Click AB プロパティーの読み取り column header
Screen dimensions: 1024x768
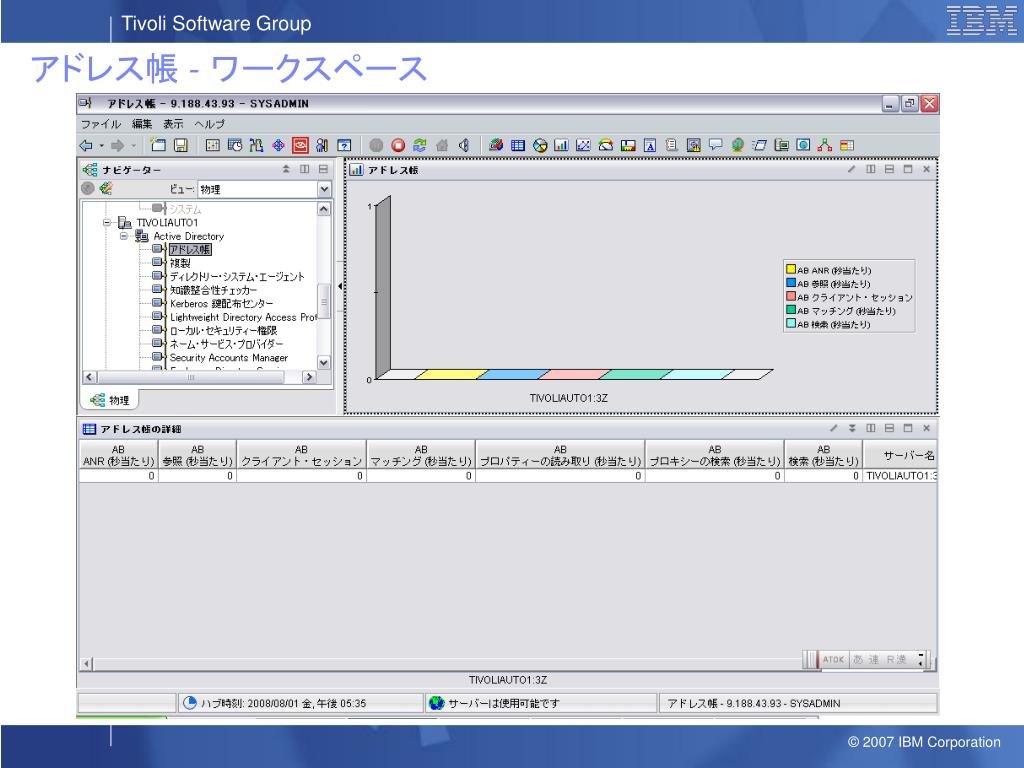[x=560, y=455]
